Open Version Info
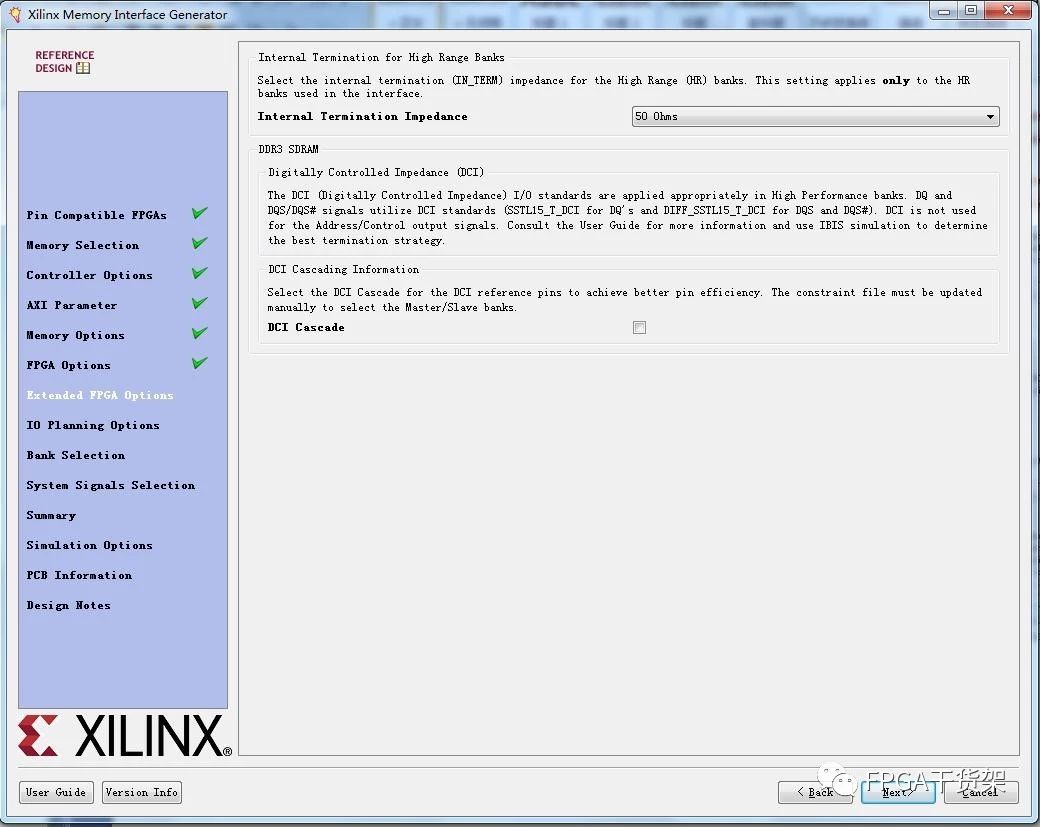The image size is (1040, 827). tap(142, 793)
